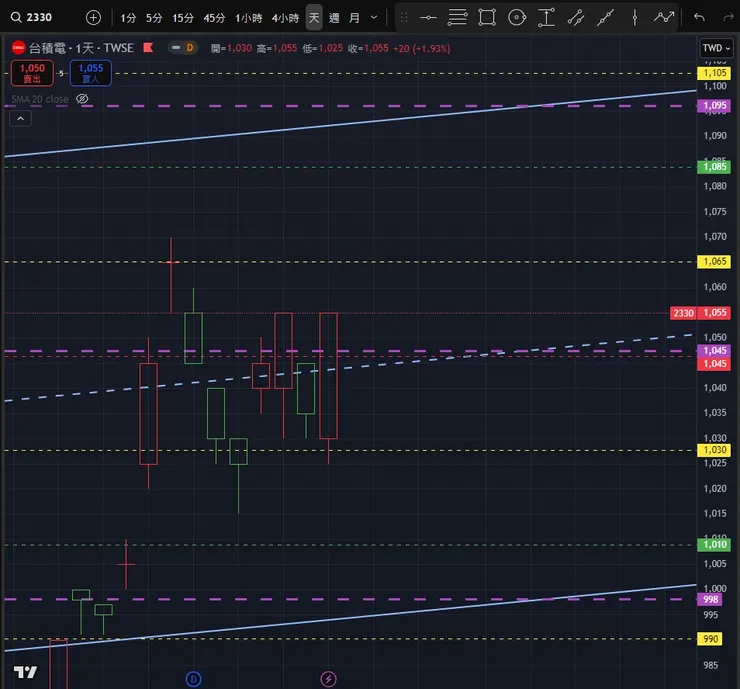This screenshot has height=689, width=740.
Task: Select the price range measure tool
Action: click(546, 18)
